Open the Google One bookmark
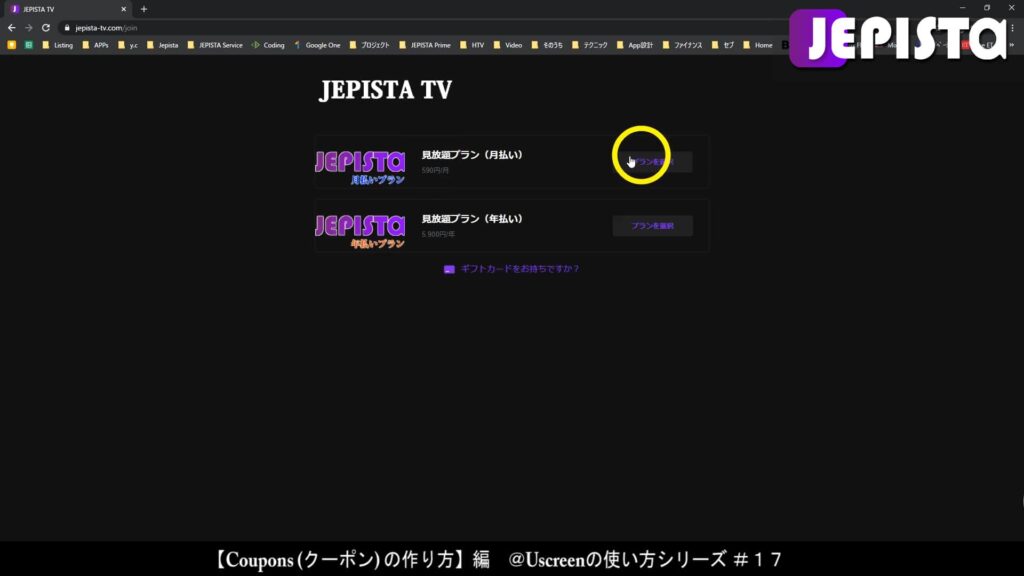This screenshot has height=576, width=1024. (317, 45)
